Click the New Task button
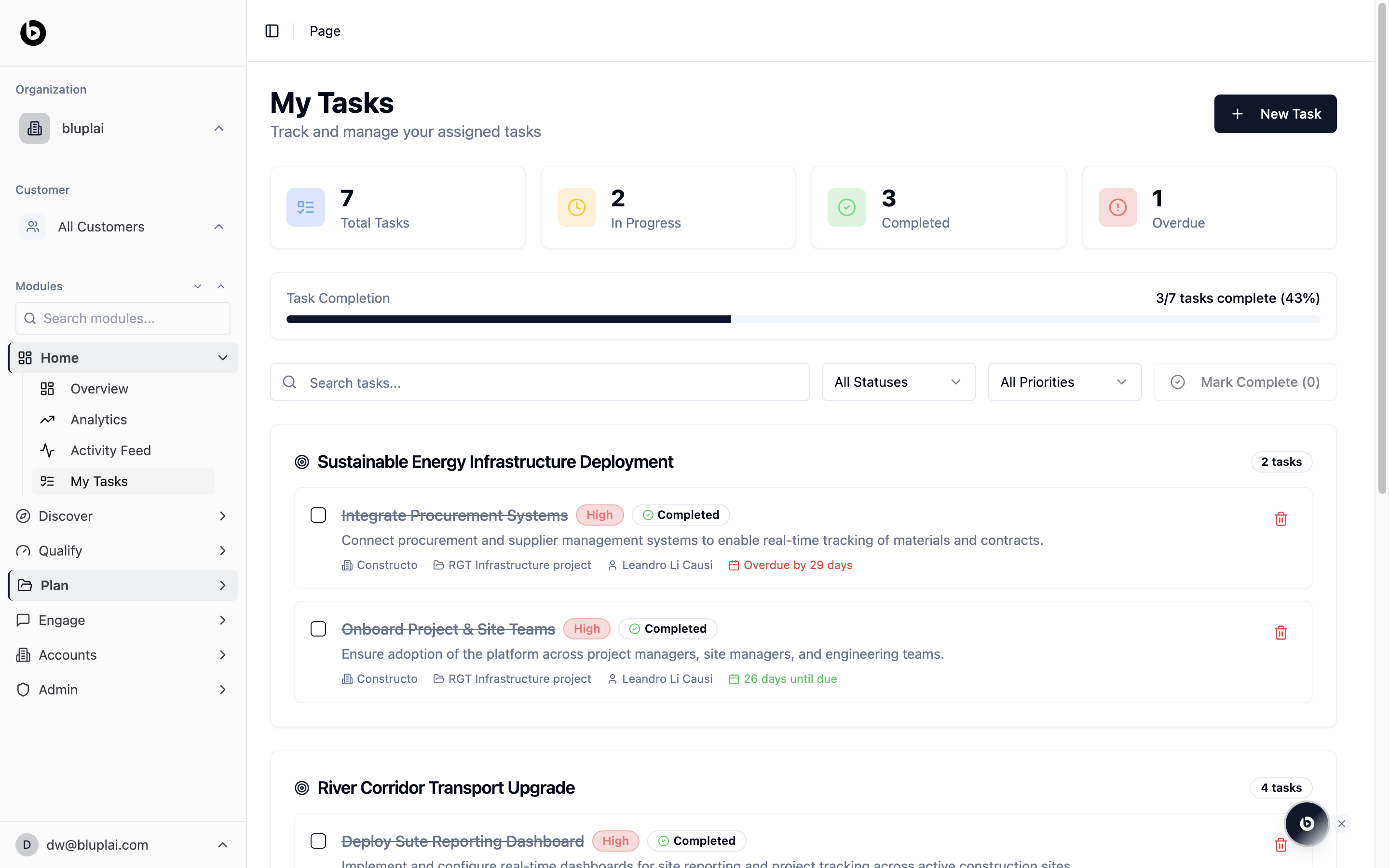Screen dimensions: 1389x868 pyautogui.click(x=1275, y=114)
